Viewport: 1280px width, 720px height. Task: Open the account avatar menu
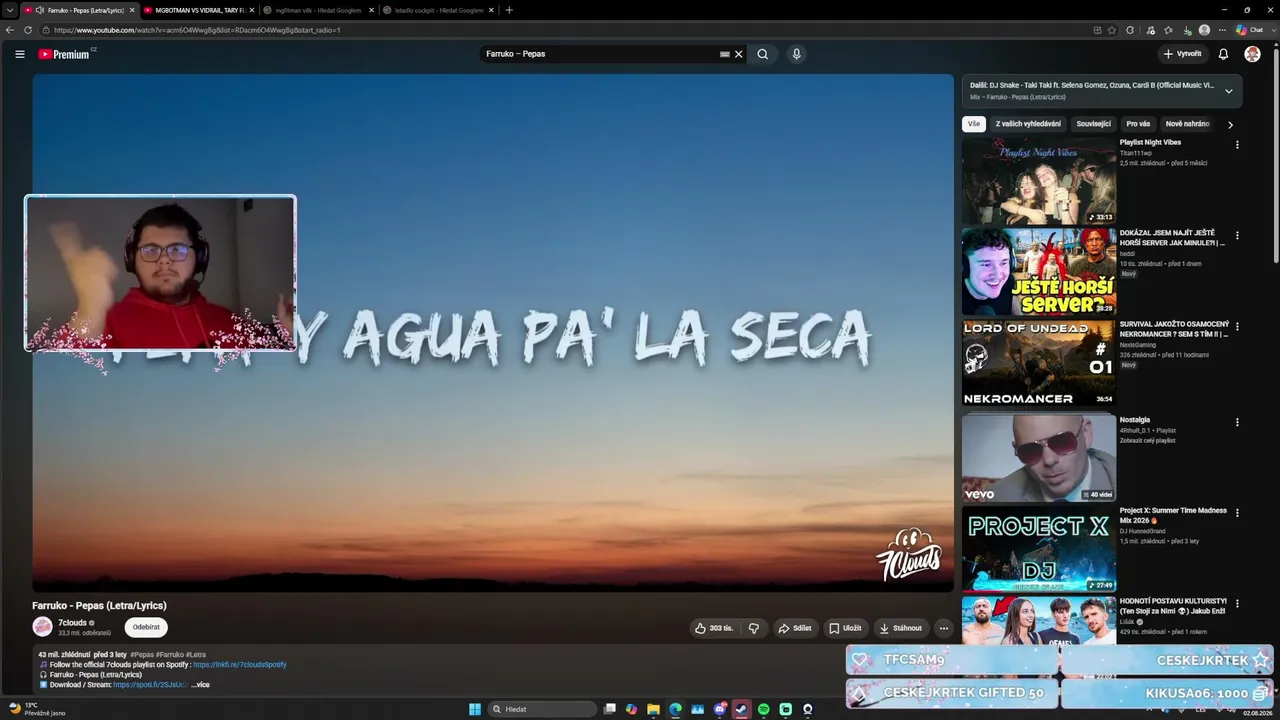click(x=1252, y=54)
